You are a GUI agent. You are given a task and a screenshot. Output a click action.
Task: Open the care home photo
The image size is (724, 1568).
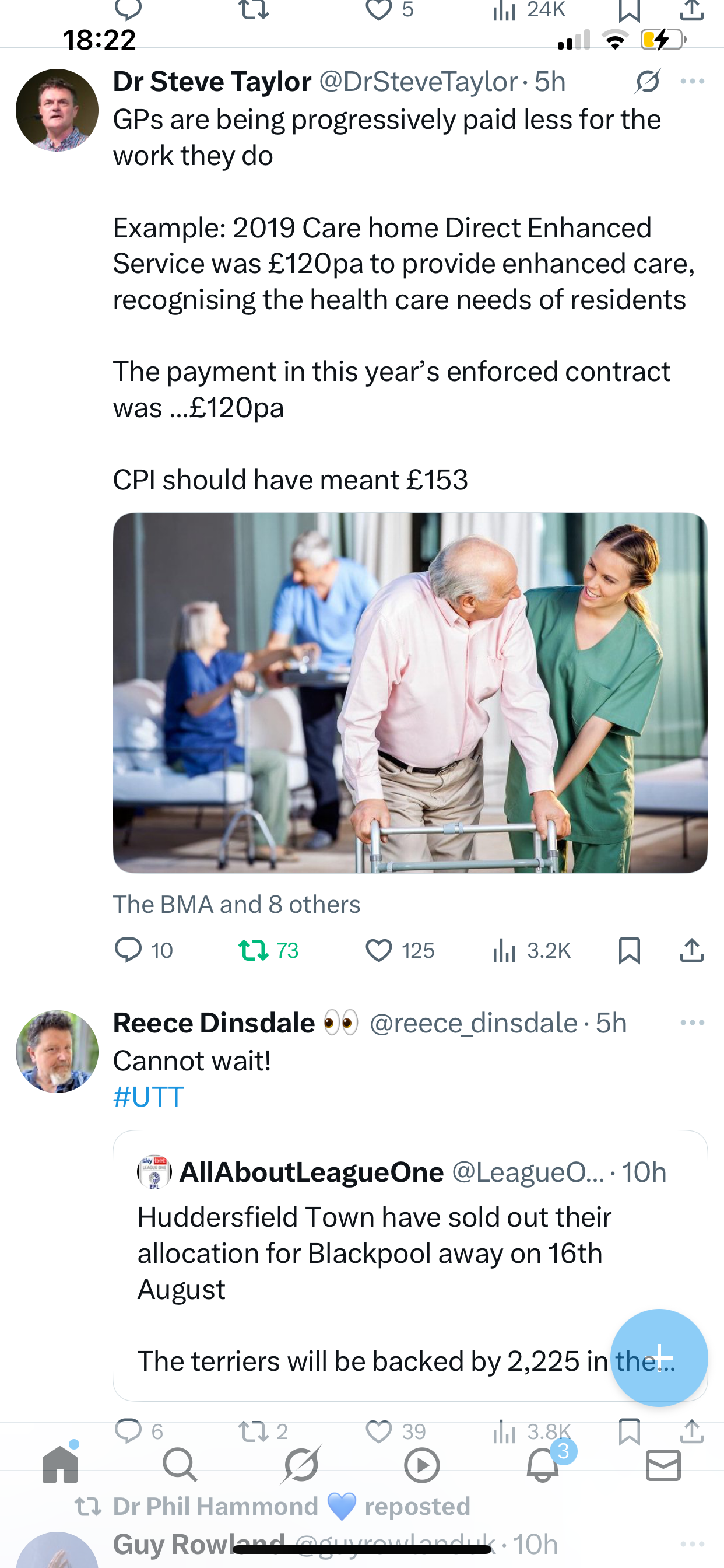tap(410, 692)
